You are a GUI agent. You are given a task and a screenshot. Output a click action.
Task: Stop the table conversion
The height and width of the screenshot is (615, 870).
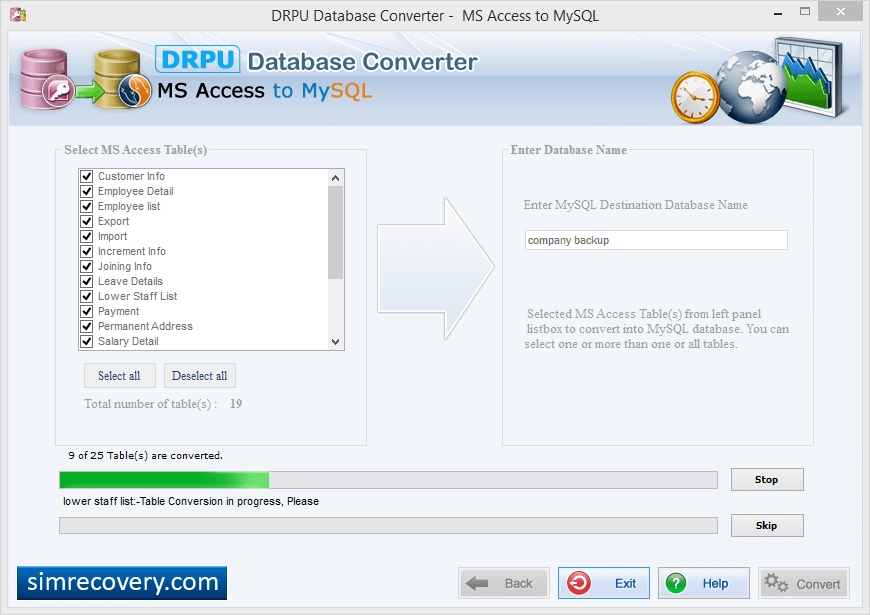click(767, 480)
